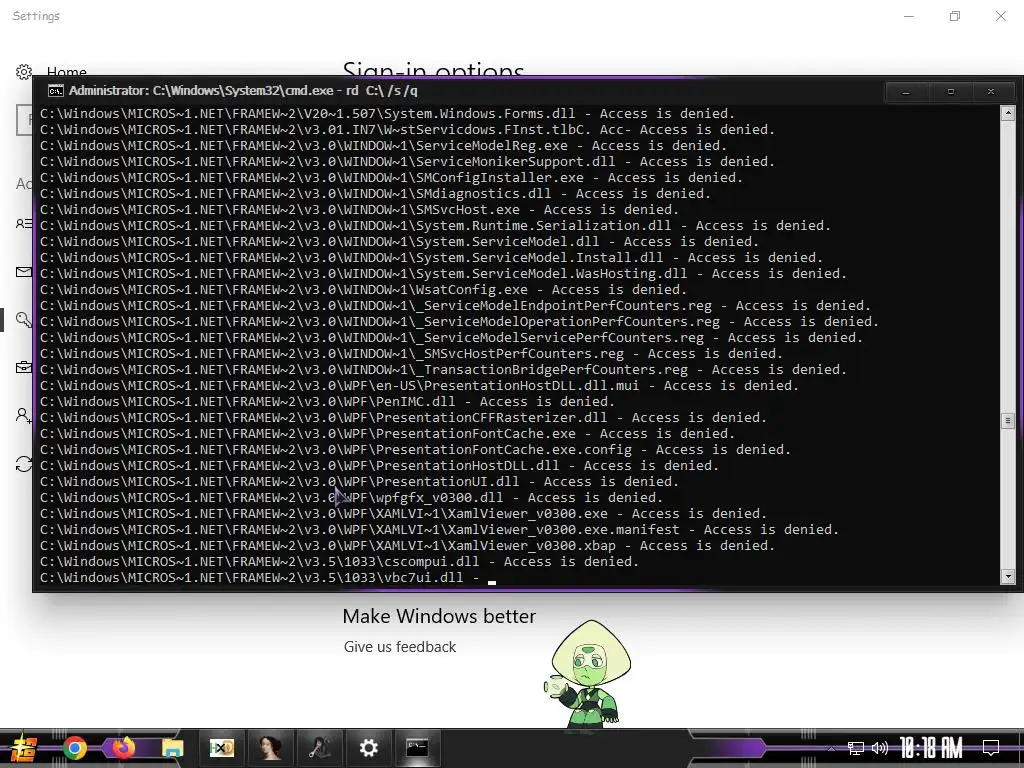
Task: Launch Google Chrome from the taskbar
Action: click(75, 748)
